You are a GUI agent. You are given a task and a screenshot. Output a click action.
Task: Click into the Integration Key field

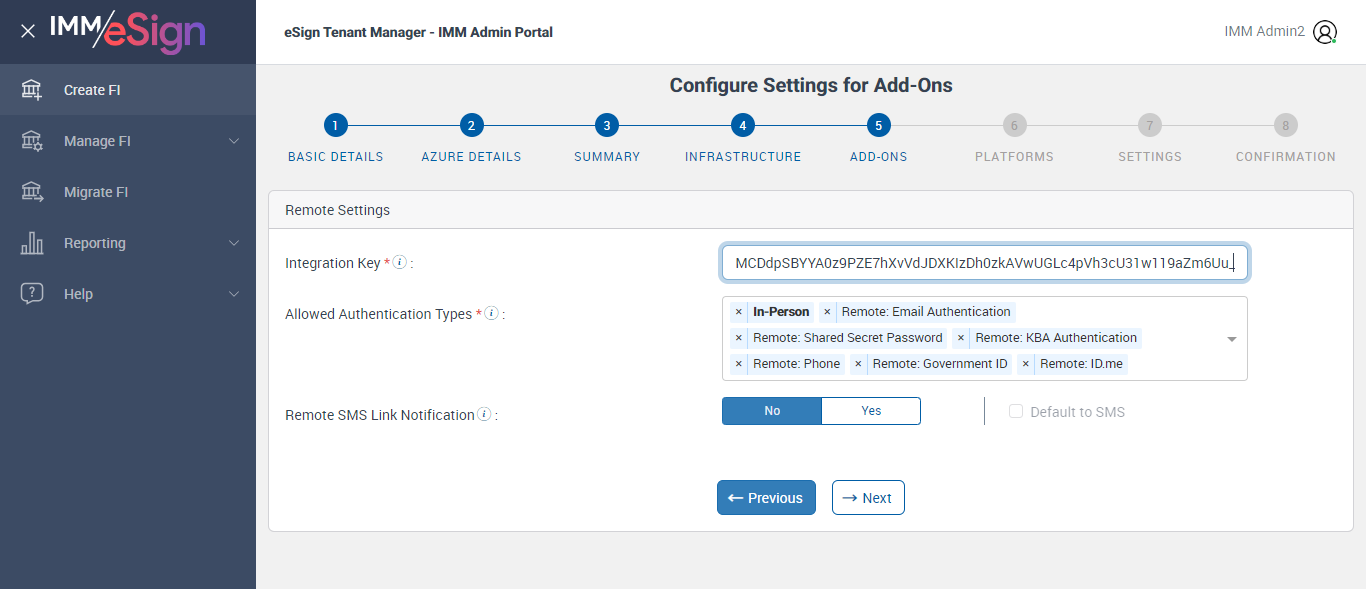[984, 263]
